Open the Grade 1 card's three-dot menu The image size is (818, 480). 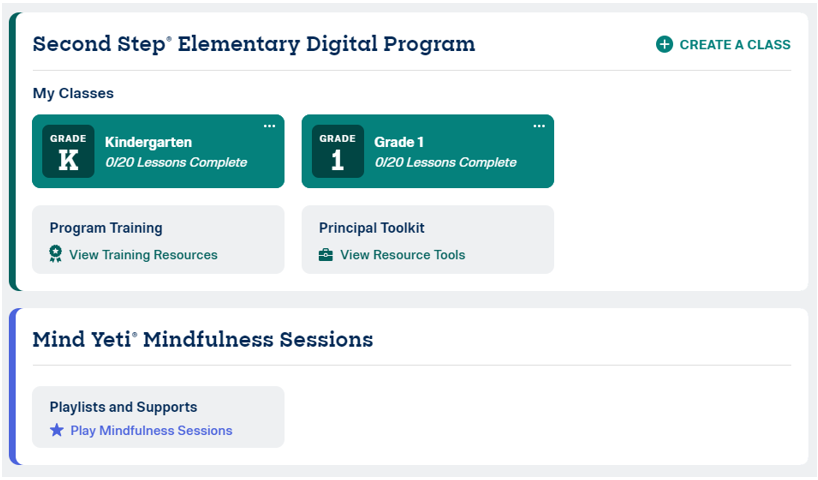[x=539, y=126]
